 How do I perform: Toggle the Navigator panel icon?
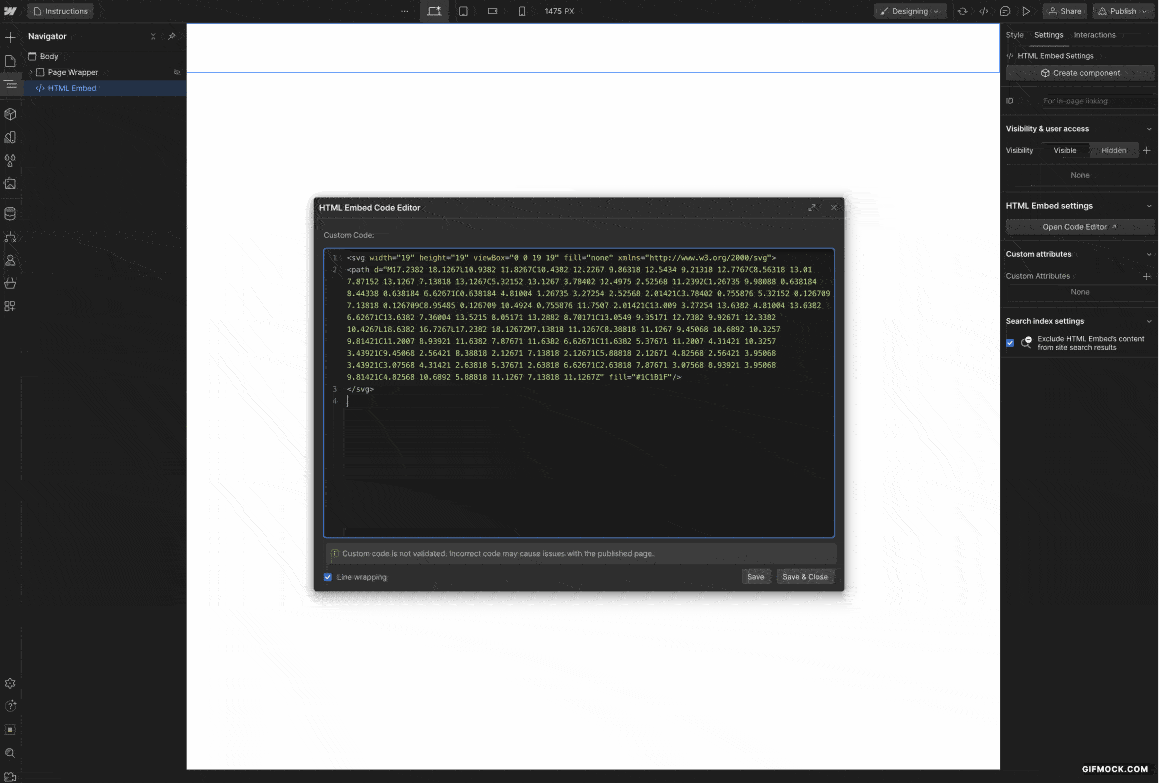click(x=10, y=84)
